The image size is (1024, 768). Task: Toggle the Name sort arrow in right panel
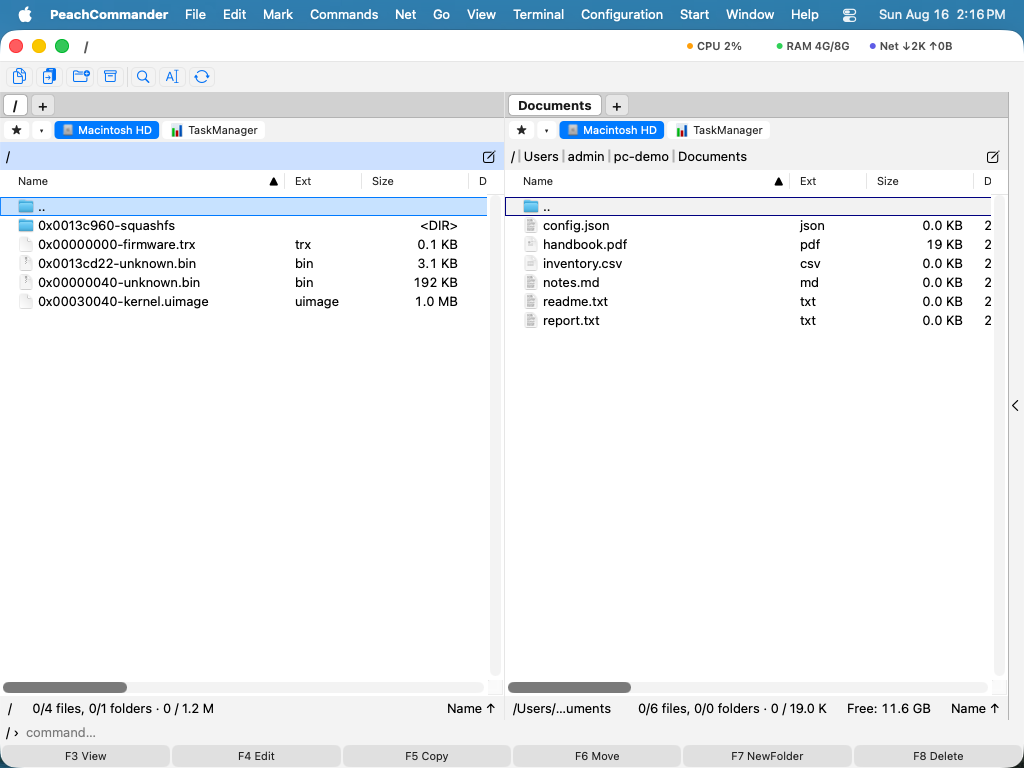coord(778,182)
